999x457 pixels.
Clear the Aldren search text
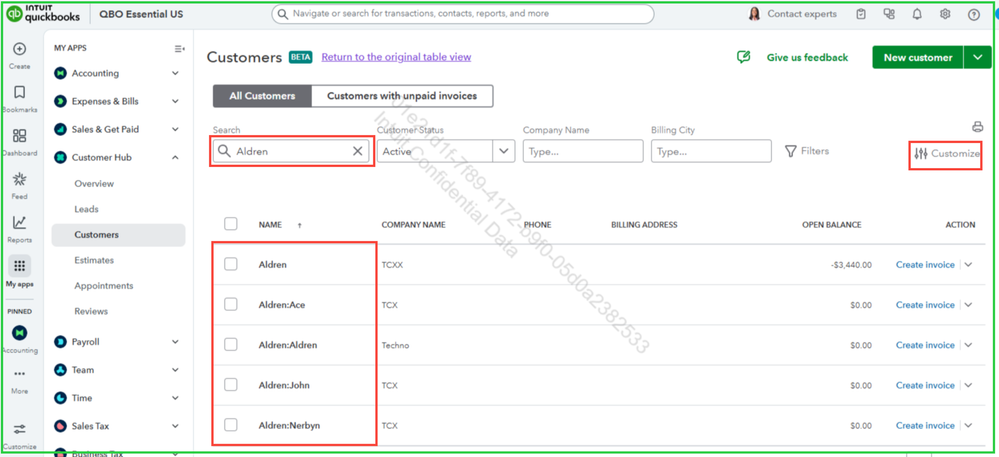pos(357,151)
